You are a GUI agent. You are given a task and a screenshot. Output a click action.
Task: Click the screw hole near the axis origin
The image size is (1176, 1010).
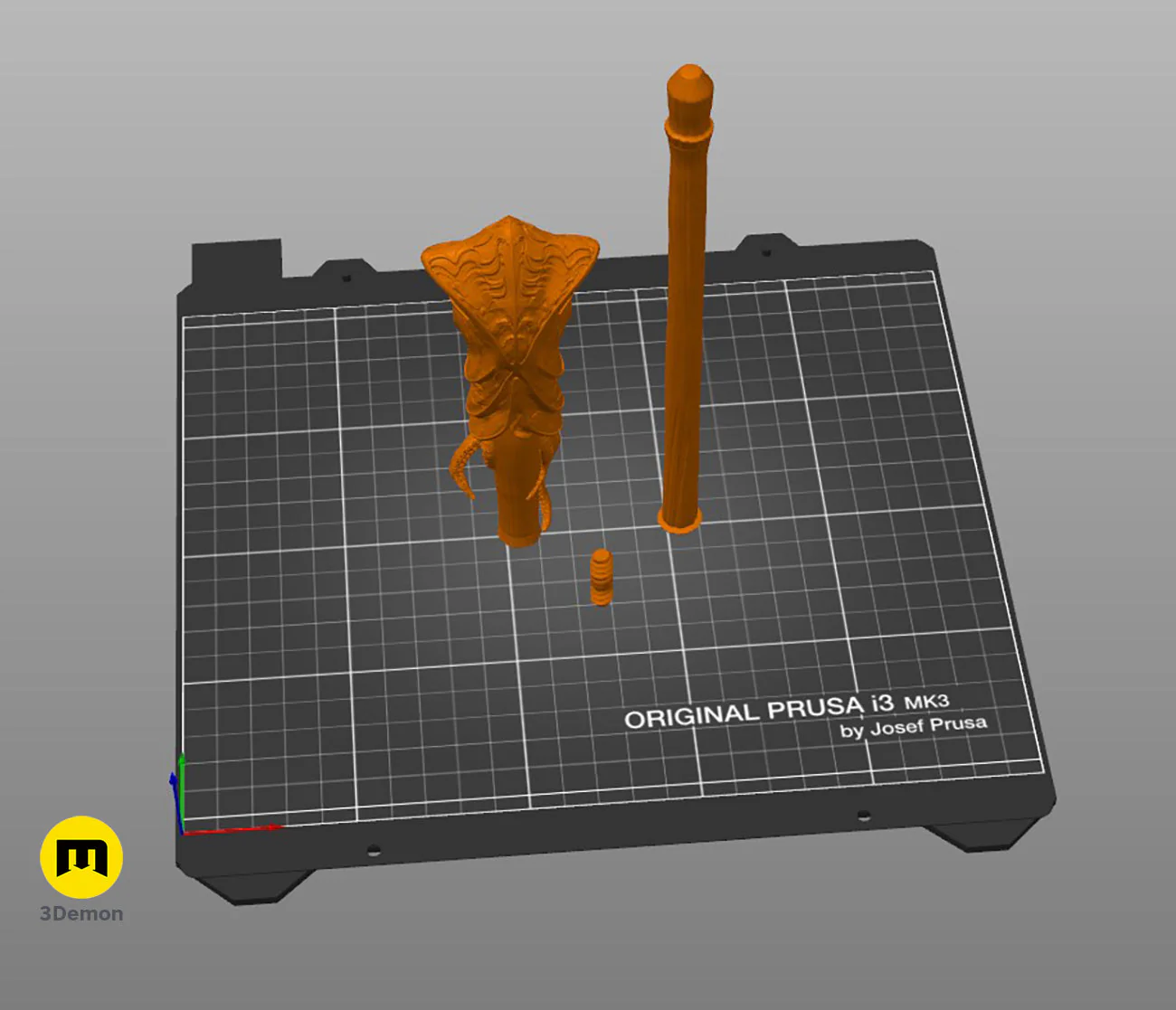click(373, 850)
